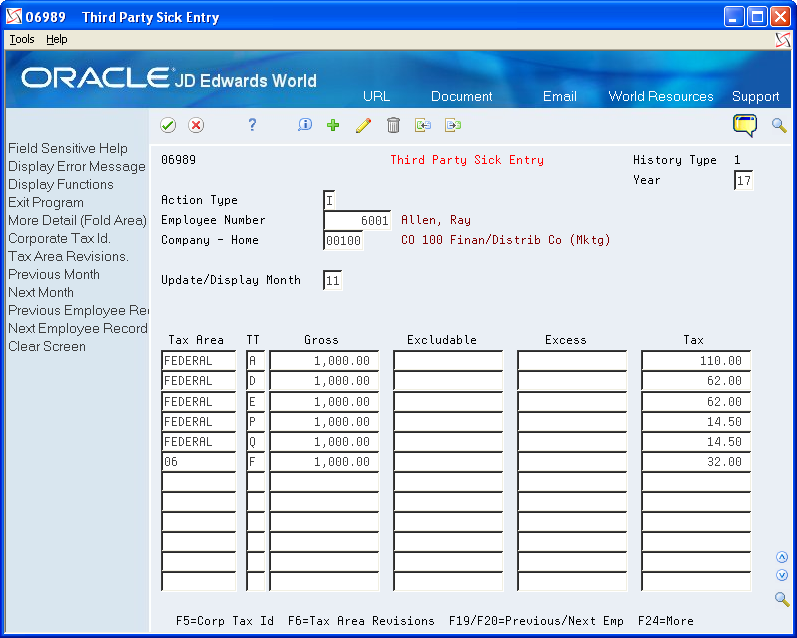
Task: Open the Support link
Action: pos(755,97)
